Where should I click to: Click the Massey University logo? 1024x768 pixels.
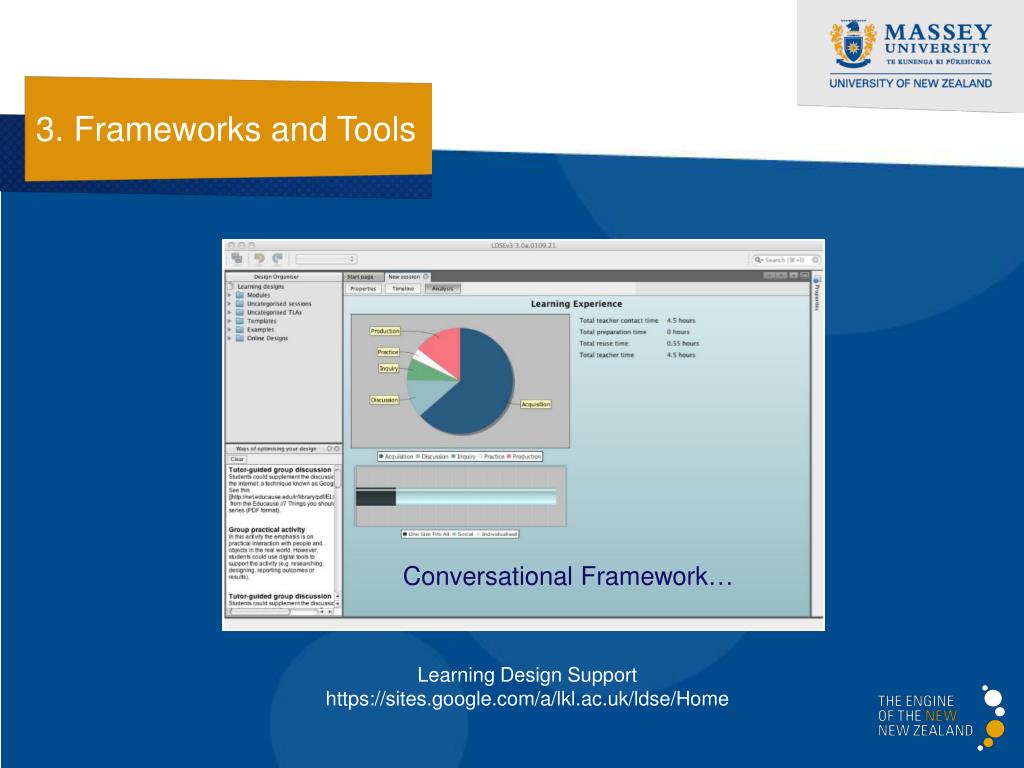pyautogui.click(x=910, y=55)
